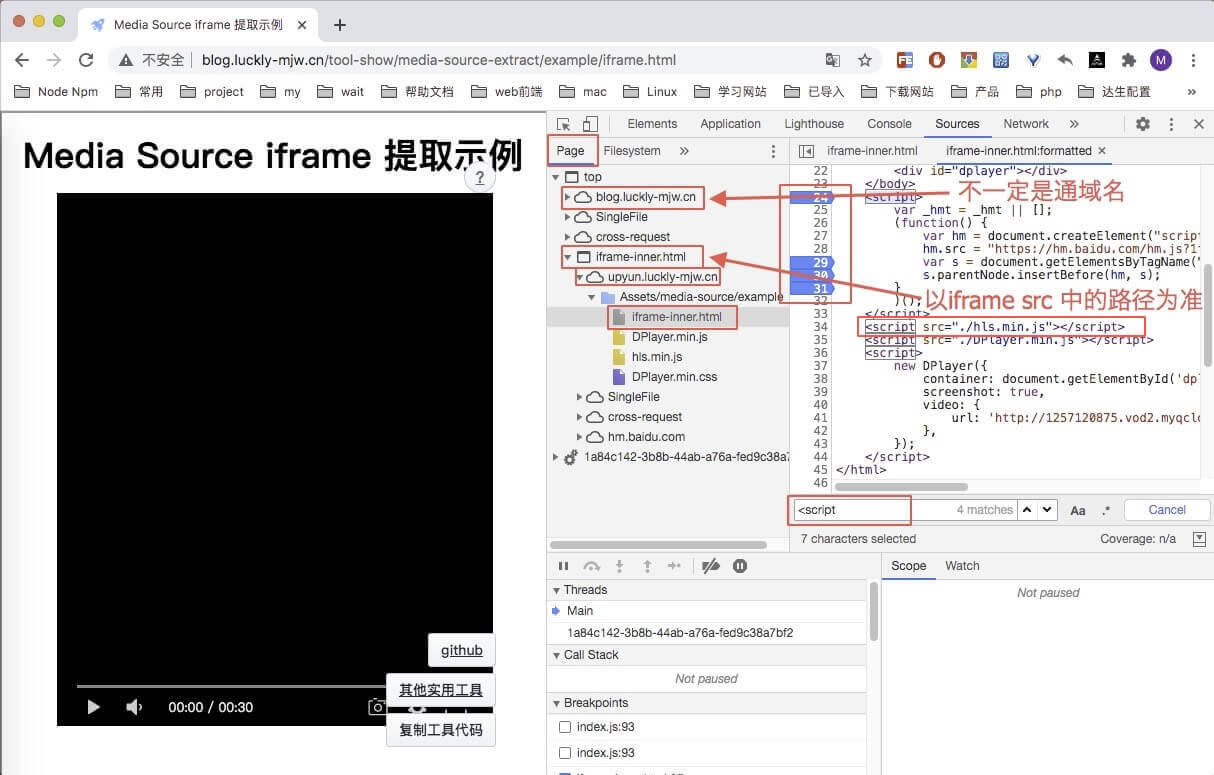Collapse the iframe-inner.html frame node
This screenshot has height=775, width=1214.
click(568, 257)
